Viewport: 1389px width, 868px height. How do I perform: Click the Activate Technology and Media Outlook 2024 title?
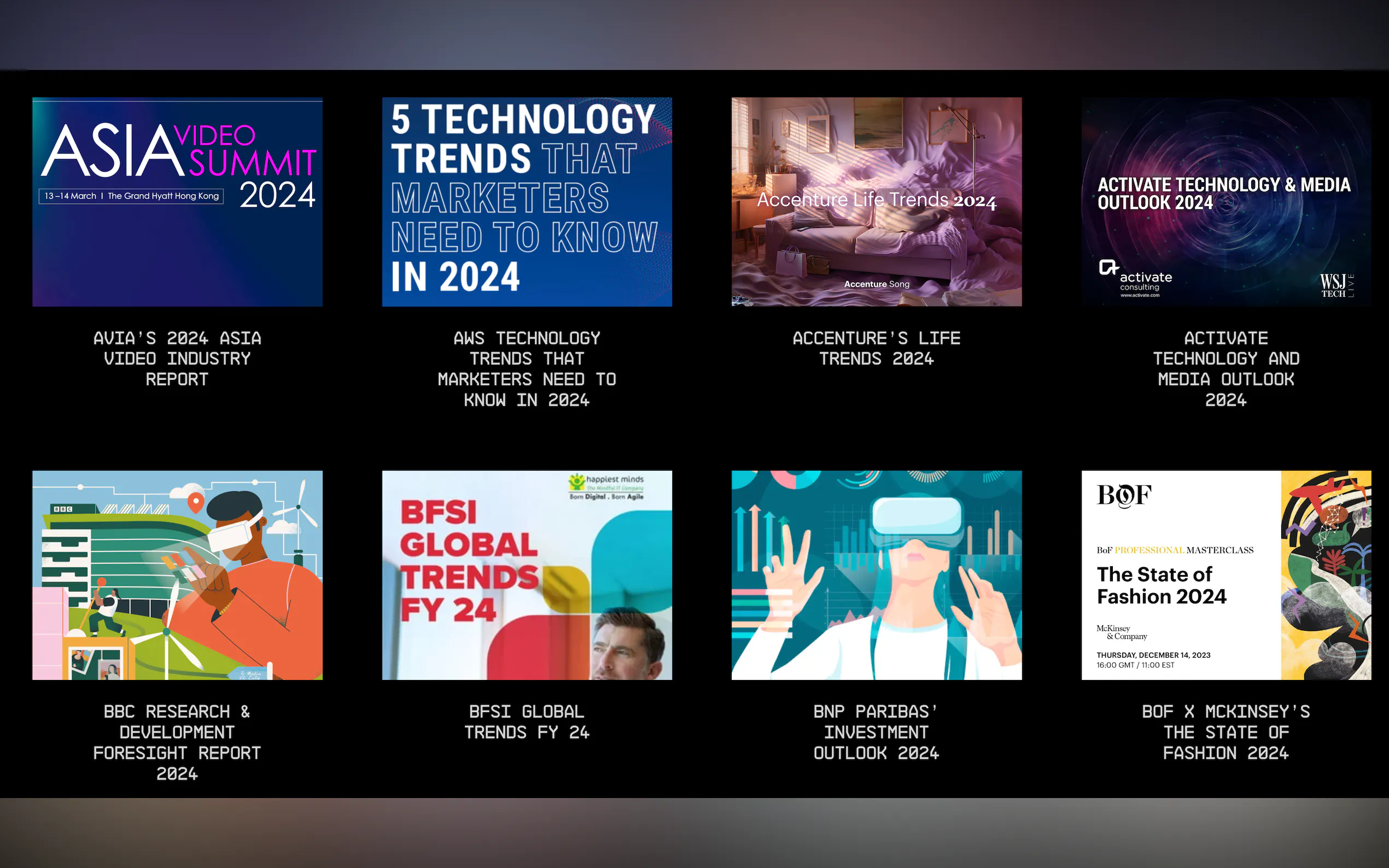(1226, 369)
